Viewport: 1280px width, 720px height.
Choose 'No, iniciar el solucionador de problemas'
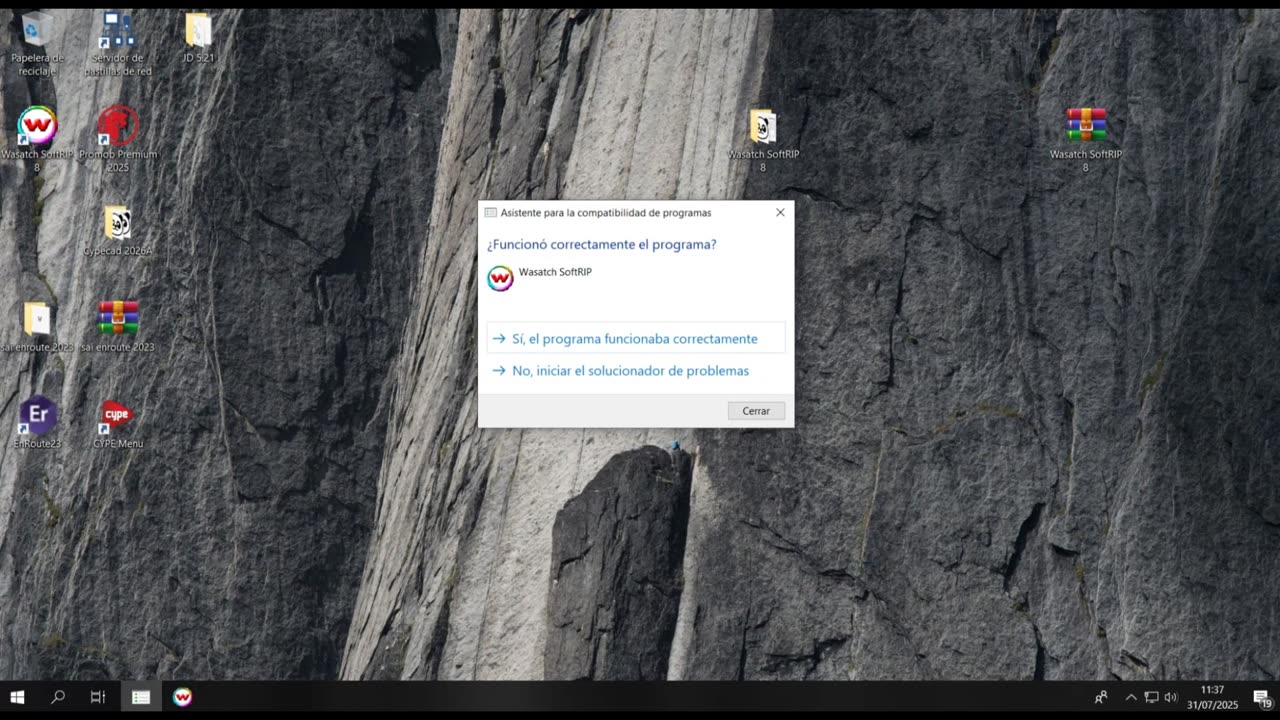(x=636, y=371)
